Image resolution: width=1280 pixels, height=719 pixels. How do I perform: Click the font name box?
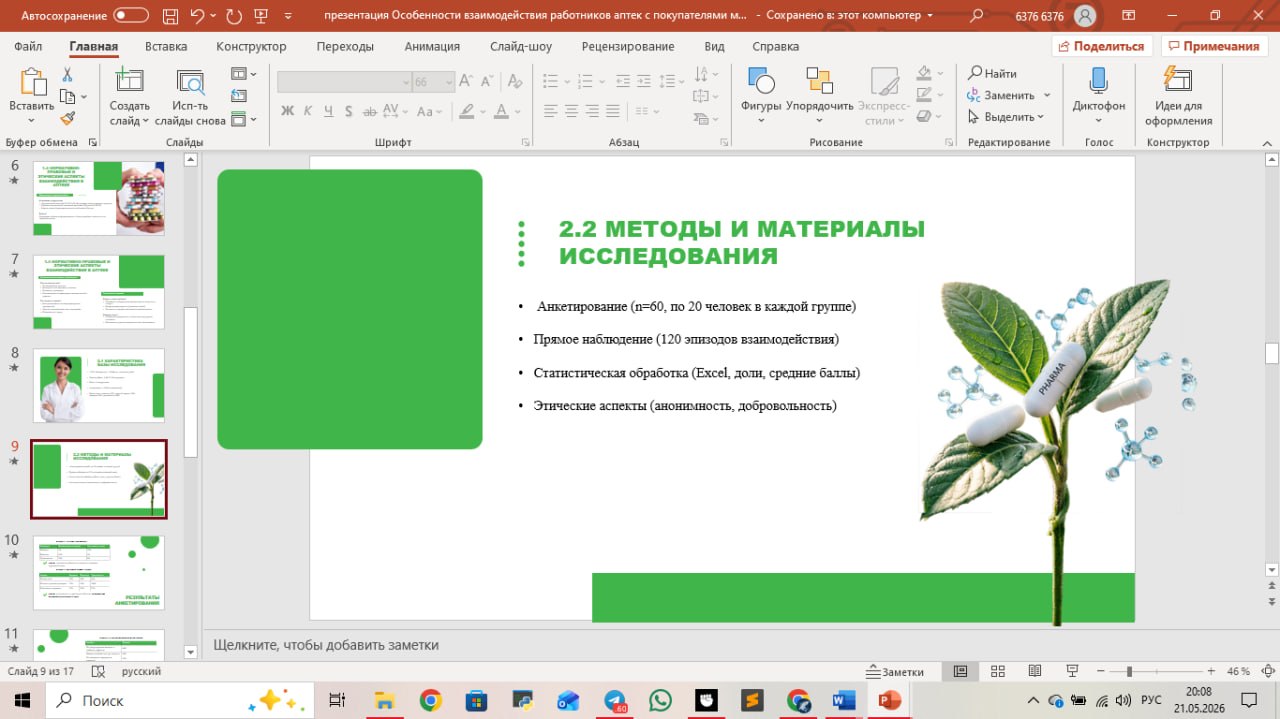tap(344, 82)
